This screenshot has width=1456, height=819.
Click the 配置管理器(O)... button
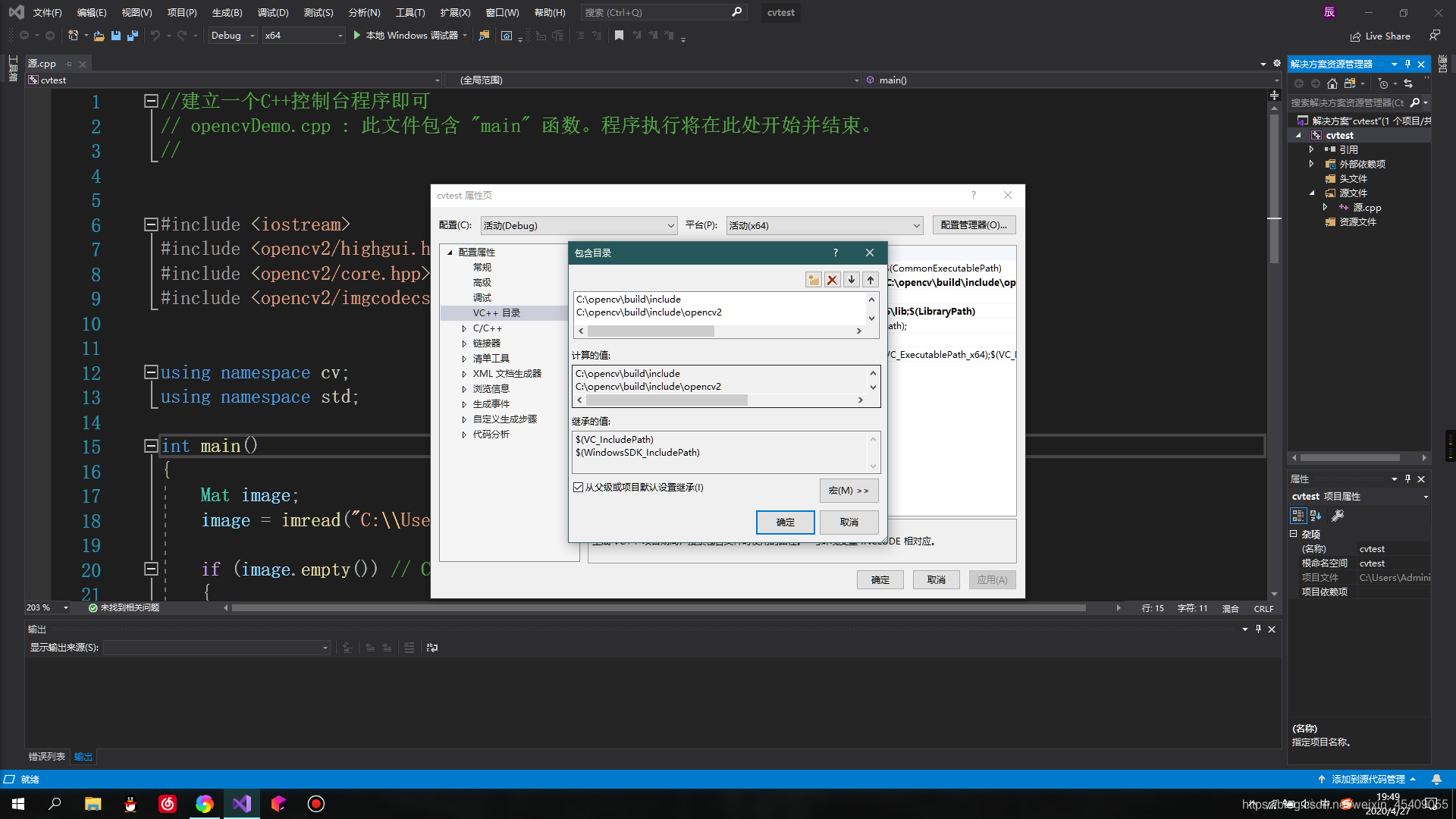click(x=974, y=225)
